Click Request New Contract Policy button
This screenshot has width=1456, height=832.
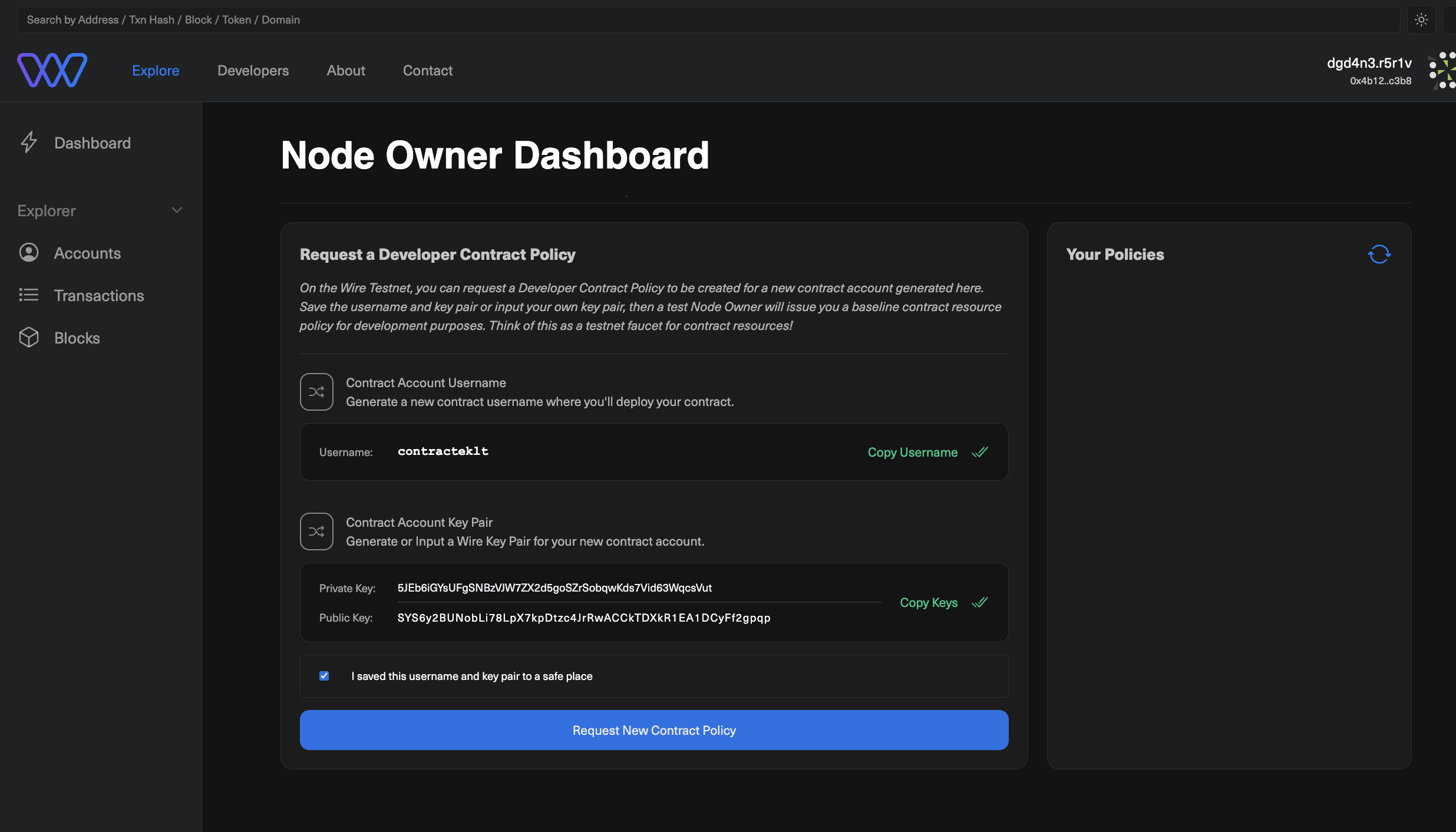coord(654,730)
